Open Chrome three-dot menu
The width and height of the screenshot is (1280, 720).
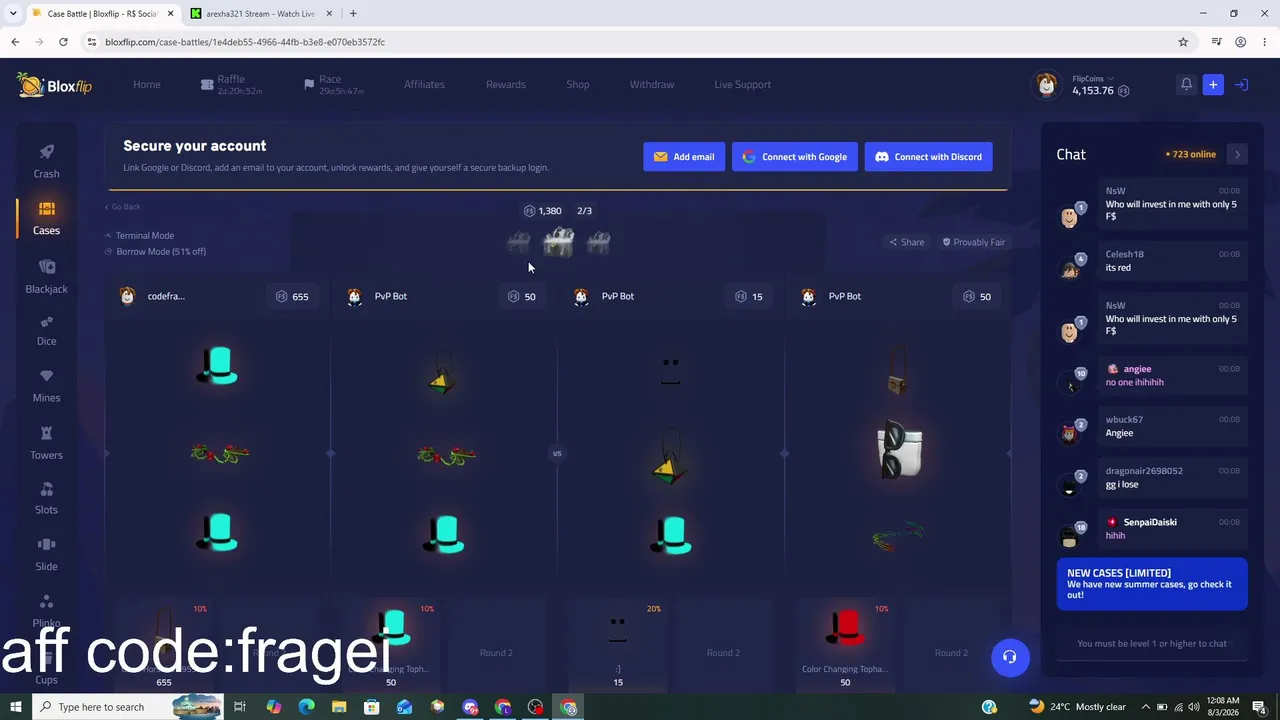click(x=1265, y=42)
